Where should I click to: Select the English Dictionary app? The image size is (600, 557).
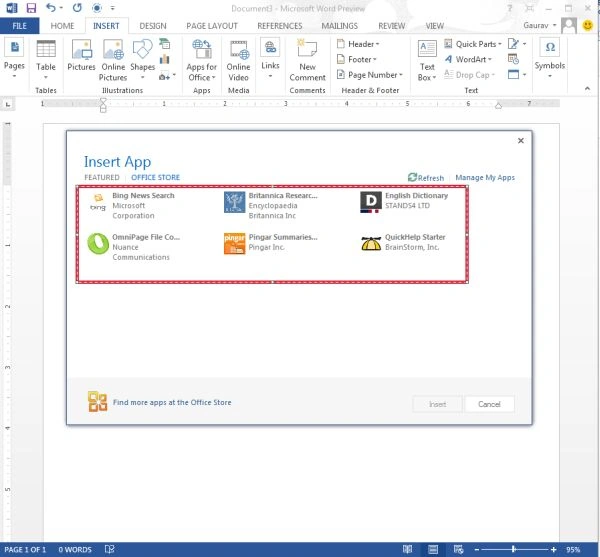click(x=405, y=202)
